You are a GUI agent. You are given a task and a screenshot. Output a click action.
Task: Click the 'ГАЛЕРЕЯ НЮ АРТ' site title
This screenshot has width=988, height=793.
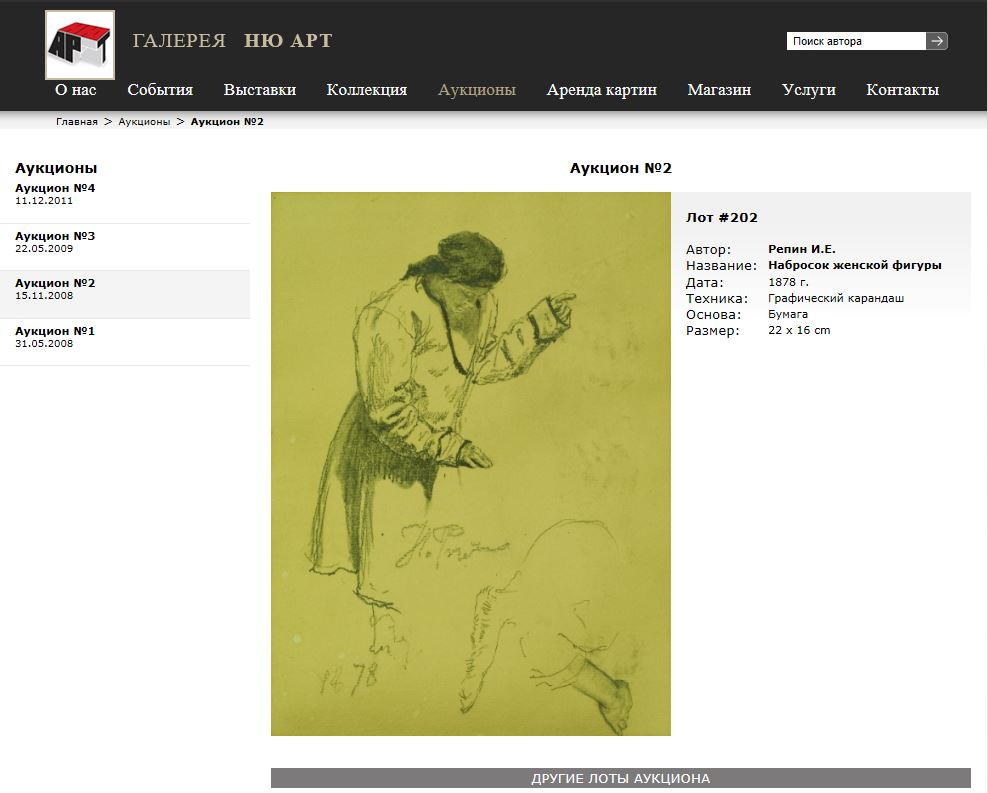pos(233,41)
